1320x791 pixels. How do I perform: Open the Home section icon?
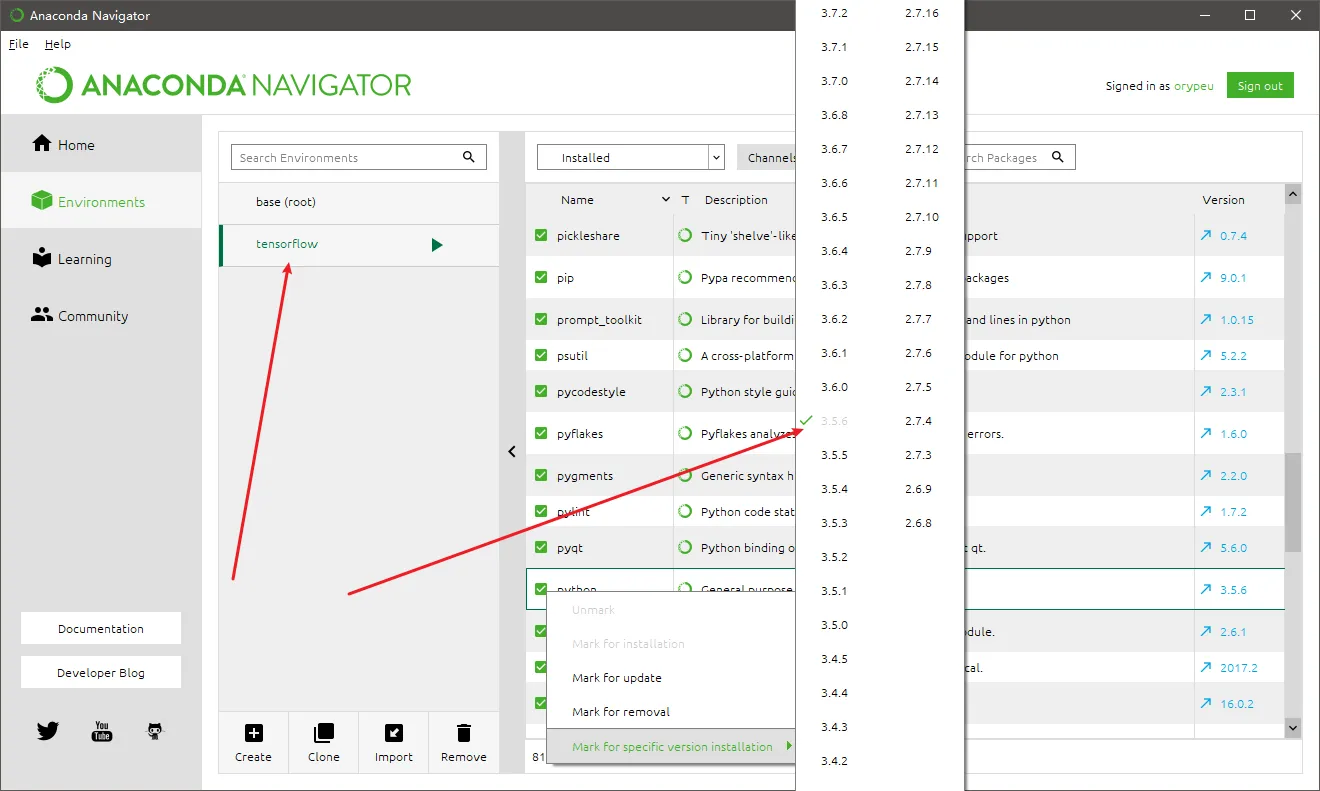coord(42,144)
